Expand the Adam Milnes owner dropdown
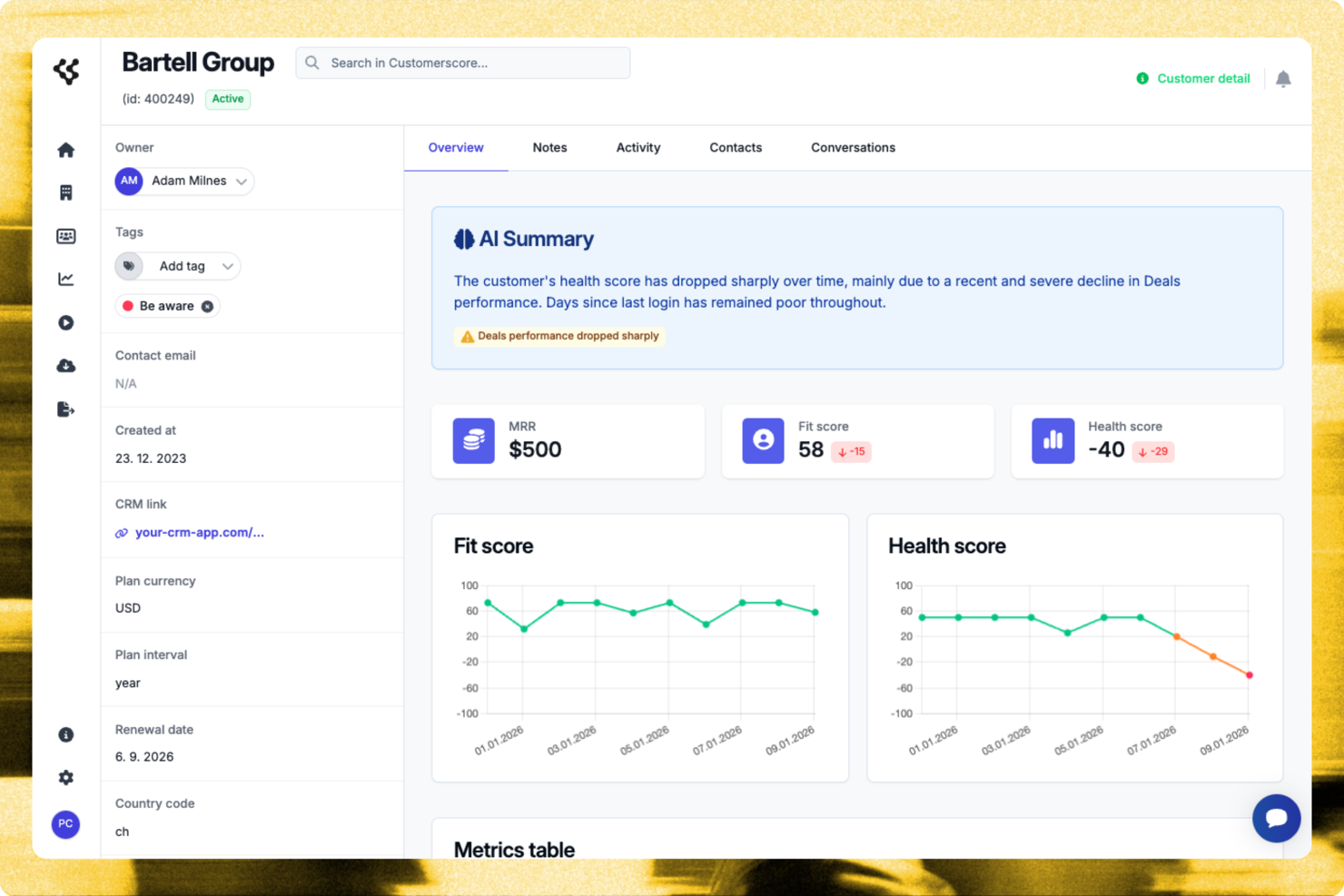The height and width of the screenshot is (896, 1344). click(242, 182)
